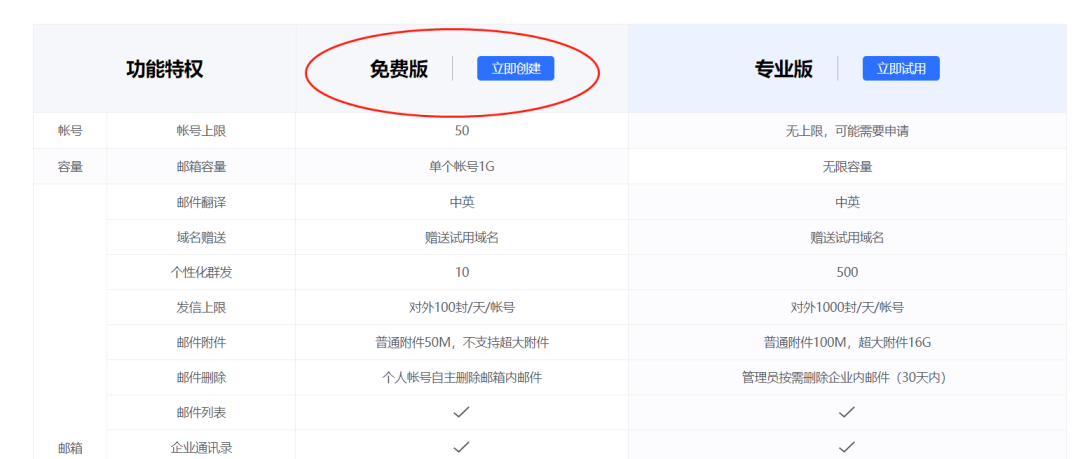Click 普通附件100M，超大附件16G cell
This screenshot has height=459, width=1080.
847,343
